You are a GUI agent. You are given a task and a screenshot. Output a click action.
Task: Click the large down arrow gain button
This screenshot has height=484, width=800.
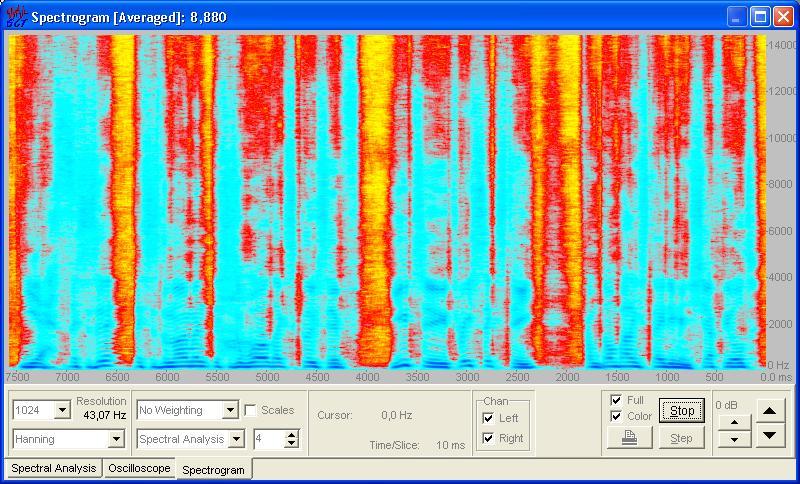[770, 436]
